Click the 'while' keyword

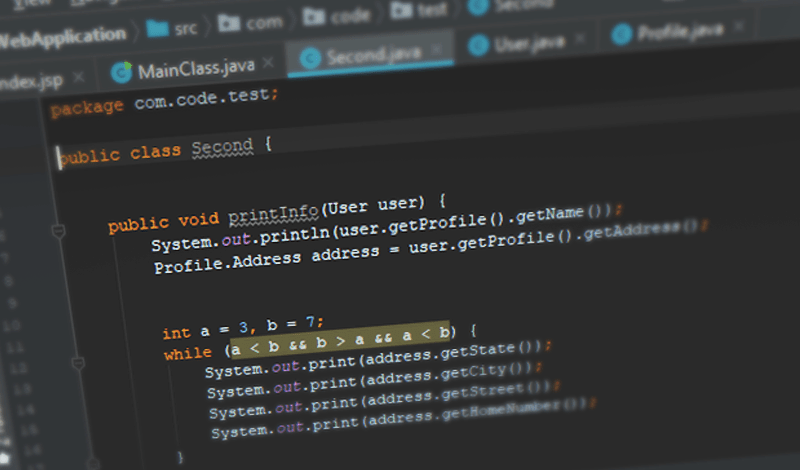click(x=188, y=353)
